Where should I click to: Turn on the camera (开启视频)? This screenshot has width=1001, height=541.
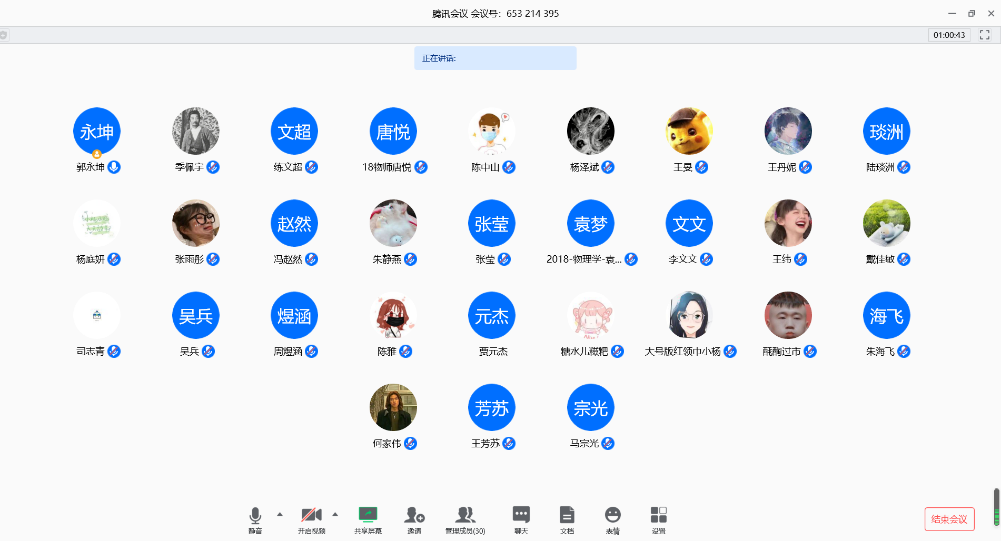click(x=311, y=517)
